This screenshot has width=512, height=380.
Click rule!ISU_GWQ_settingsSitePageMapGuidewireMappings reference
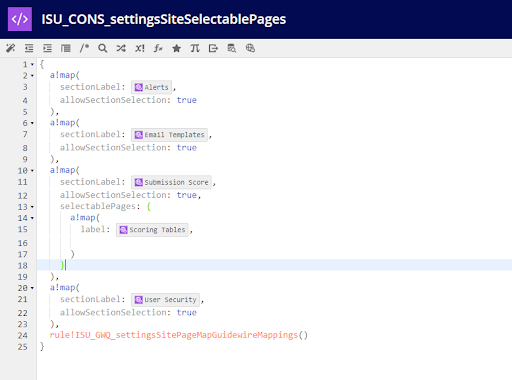tap(174, 335)
